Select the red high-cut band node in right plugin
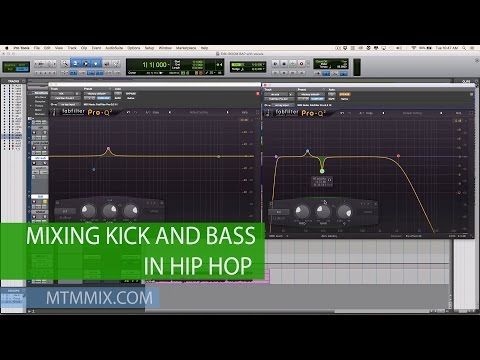The image size is (480, 360). (398, 156)
